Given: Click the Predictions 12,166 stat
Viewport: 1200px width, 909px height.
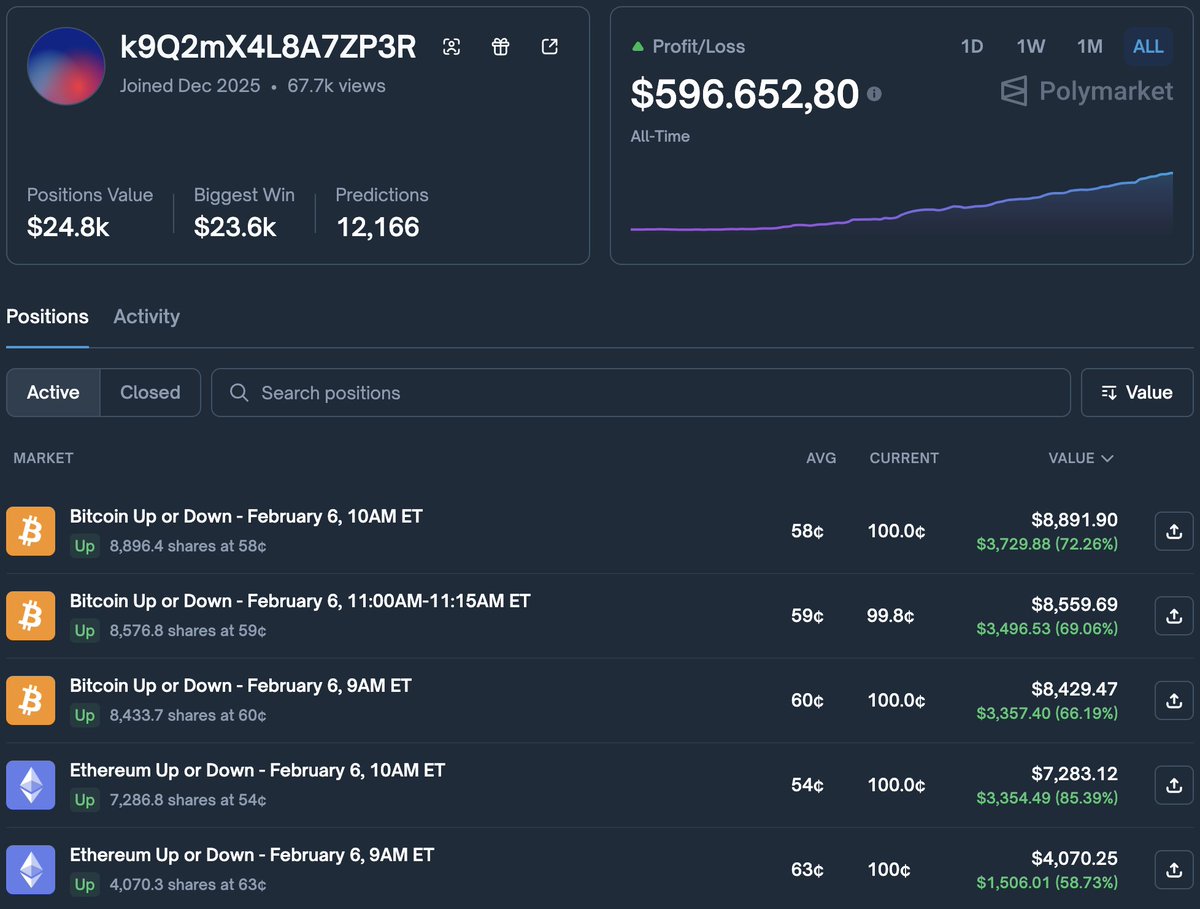Looking at the screenshot, I should pyautogui.click(x=382, y=212).
